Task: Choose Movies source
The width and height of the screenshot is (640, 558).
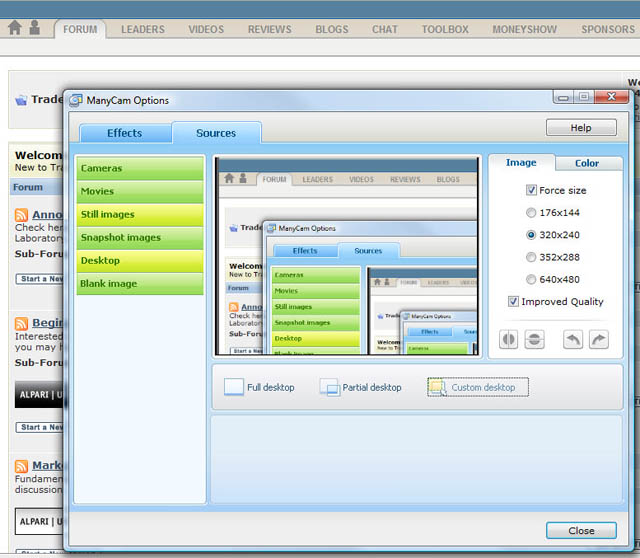Action: 140,191
